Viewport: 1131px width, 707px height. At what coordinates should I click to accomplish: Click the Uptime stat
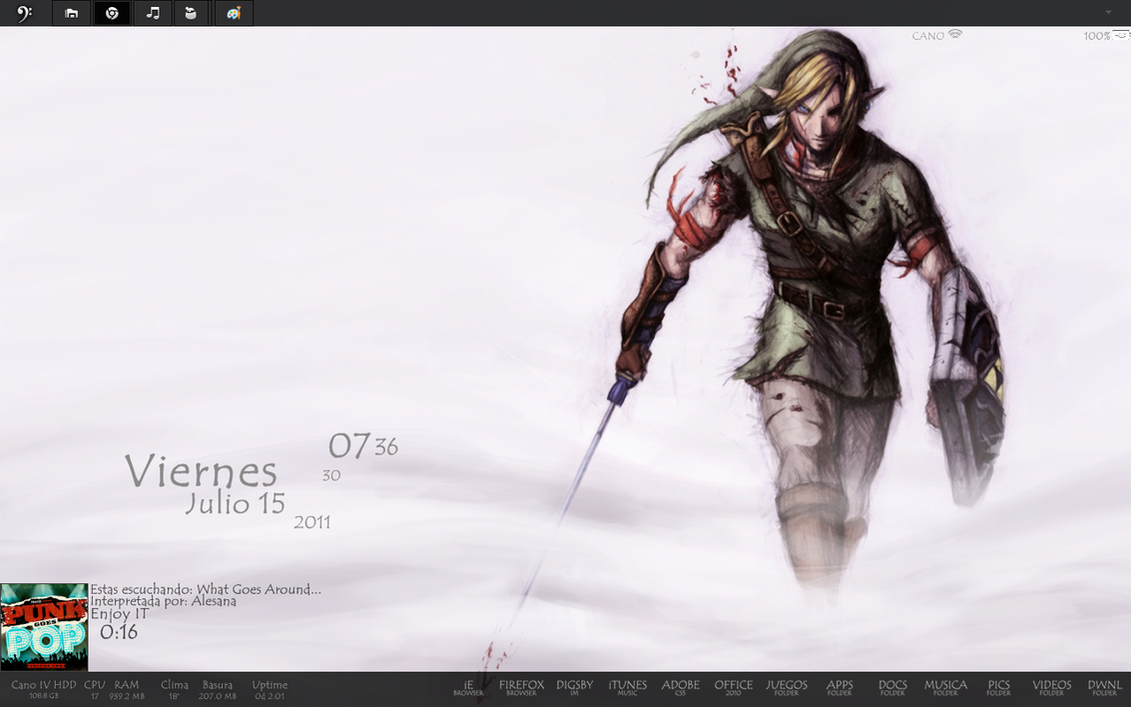270,689
